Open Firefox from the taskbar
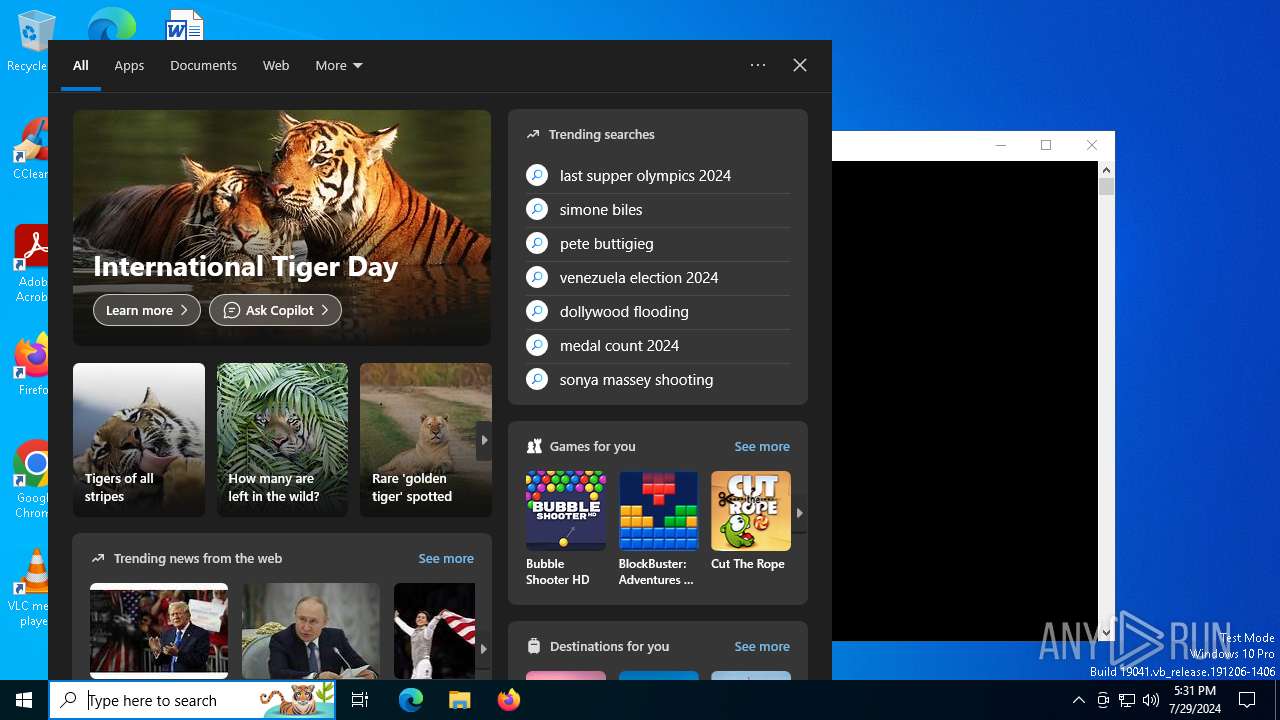Screen dimensions: 1280x720 tap(508, 700)
